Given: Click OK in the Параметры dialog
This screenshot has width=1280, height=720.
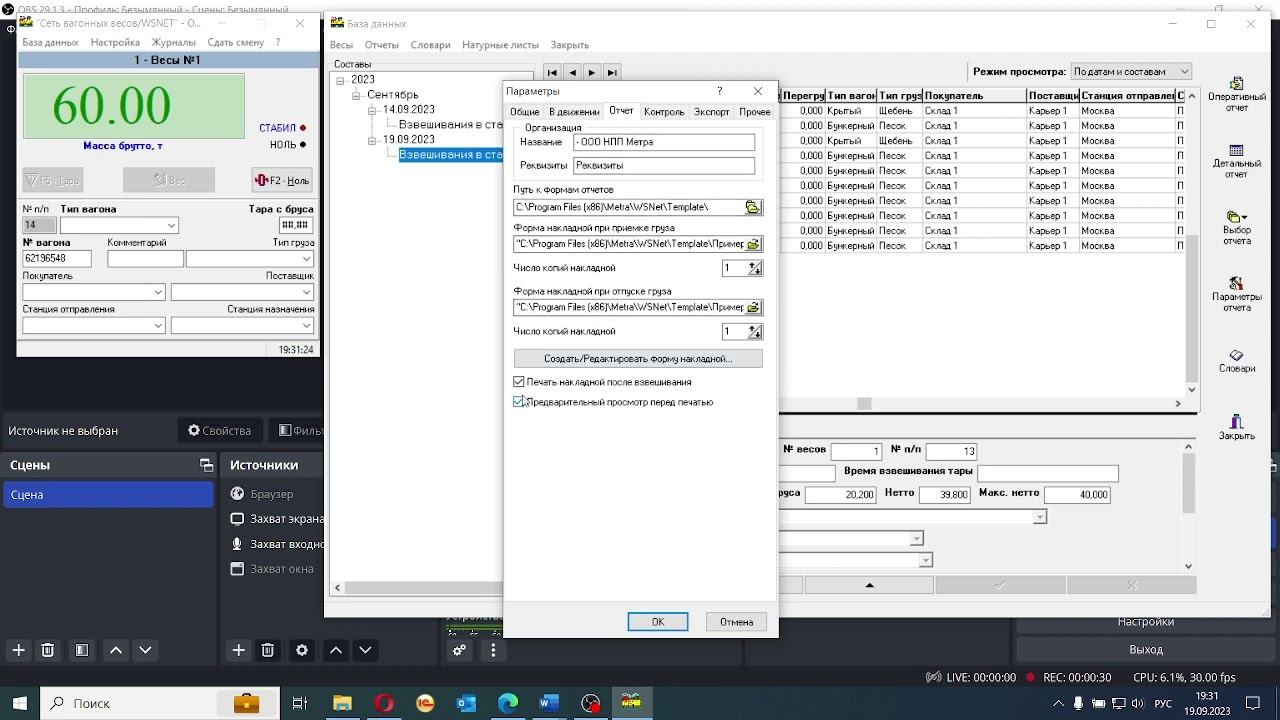Looking at the screenshot, I should (x=658, y=622).
